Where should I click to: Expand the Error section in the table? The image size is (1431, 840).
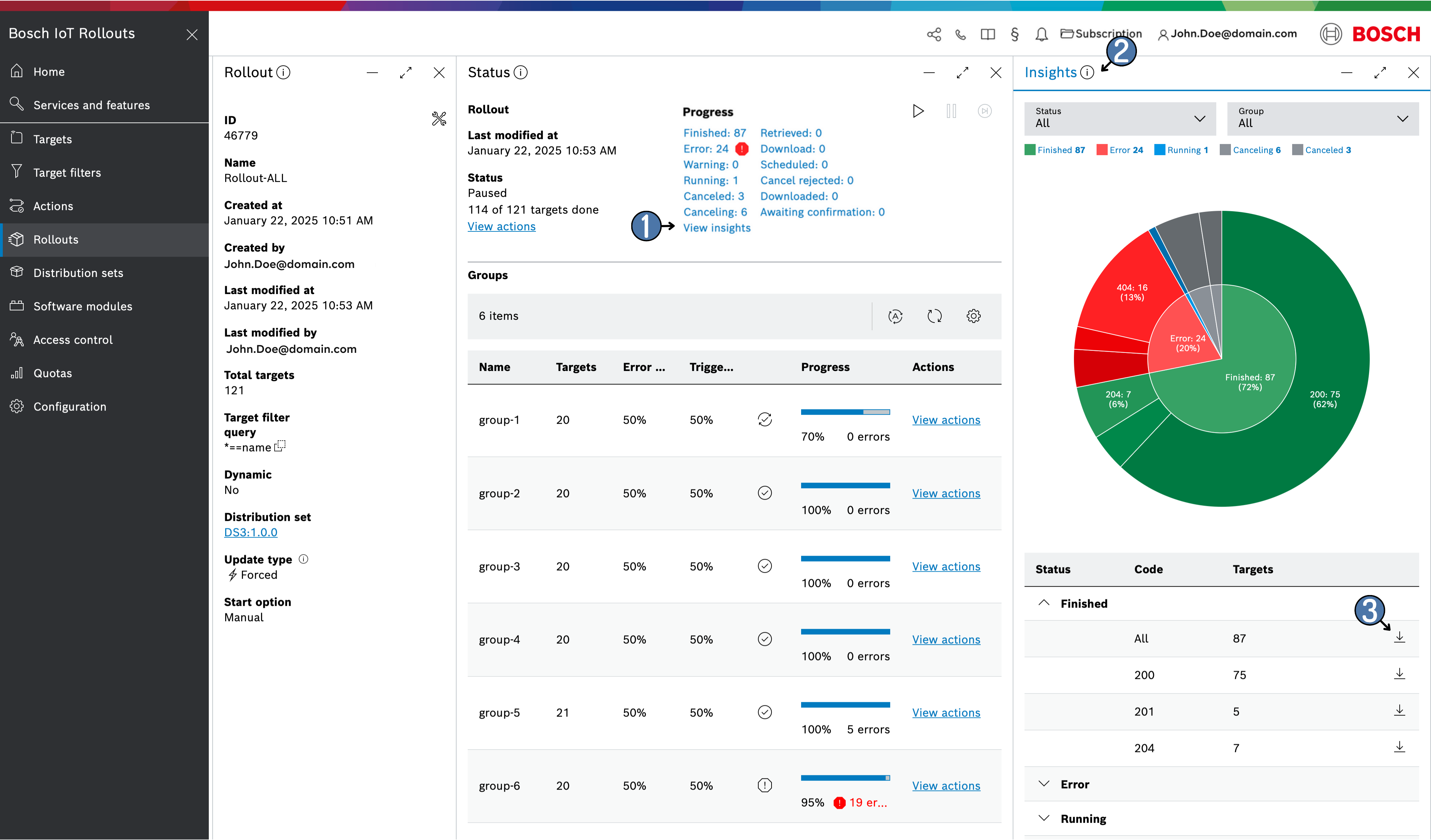pyautogui.click(x=1044, y=784)
